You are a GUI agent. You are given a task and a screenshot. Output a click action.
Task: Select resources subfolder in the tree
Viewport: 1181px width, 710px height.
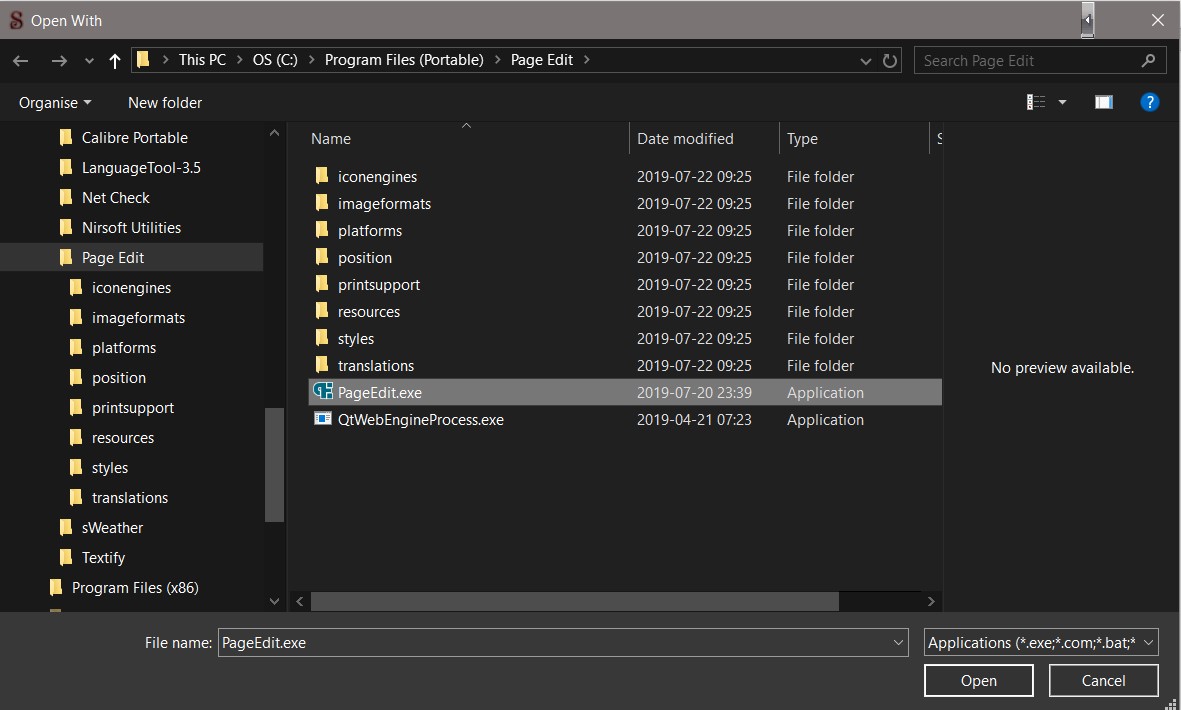(123, 438)
